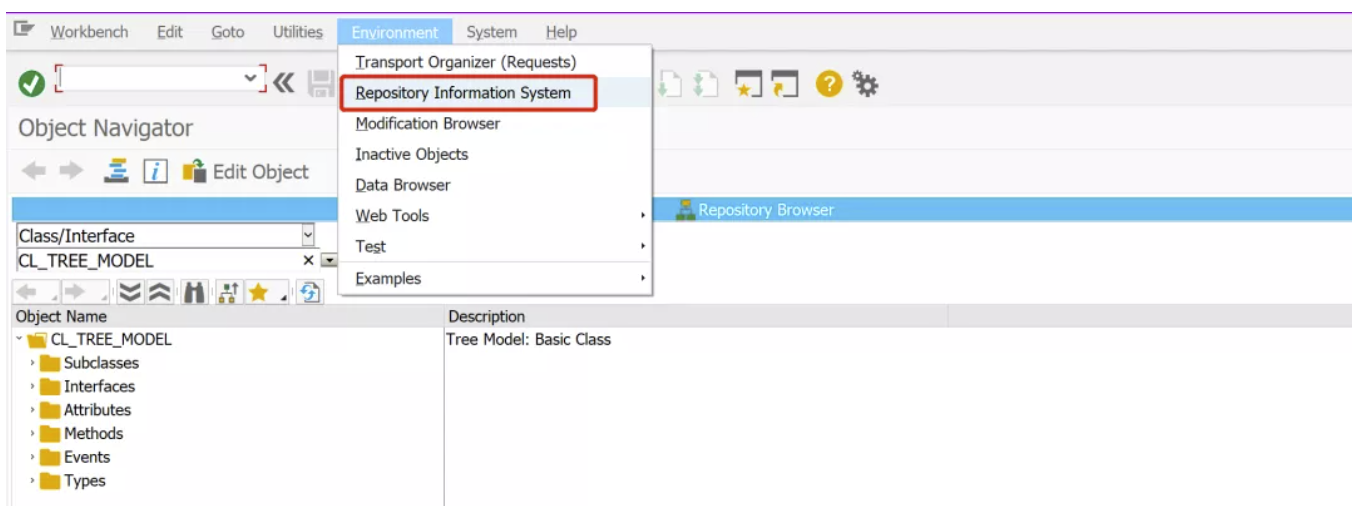This screenshot has width=1352, height=506.
Task: Click the SAP menu icon left of Workbench
Action: (x=24, y=30)
